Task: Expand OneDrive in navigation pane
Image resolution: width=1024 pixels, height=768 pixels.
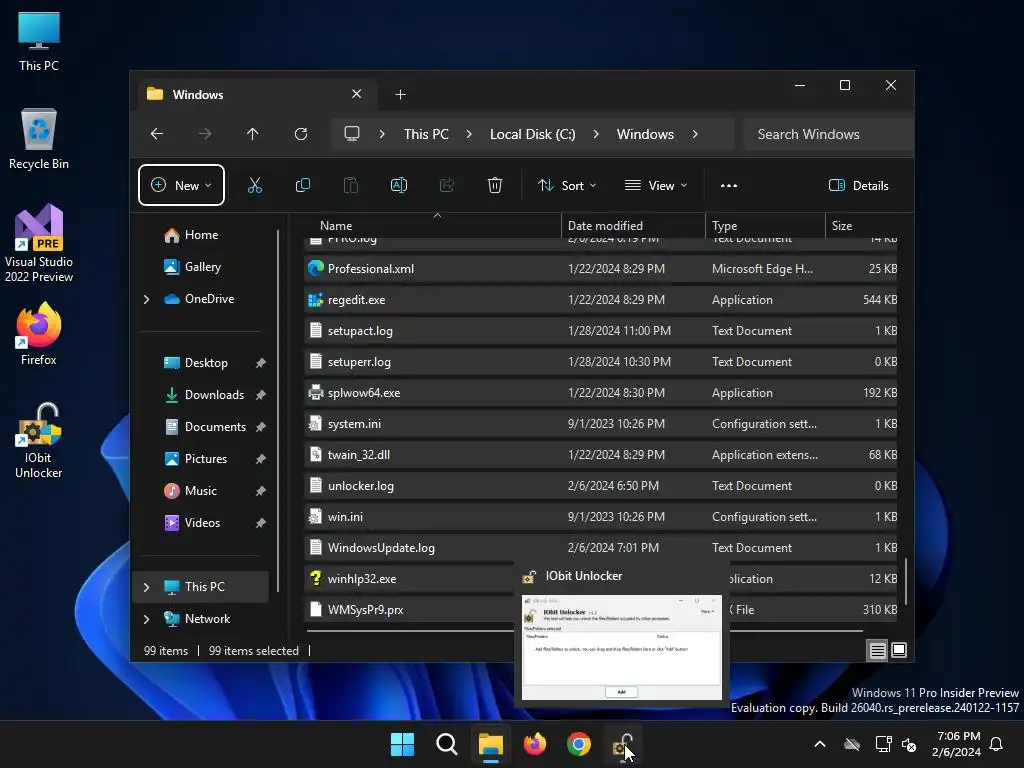Action: pyautogui.click(x=146, y=299)
